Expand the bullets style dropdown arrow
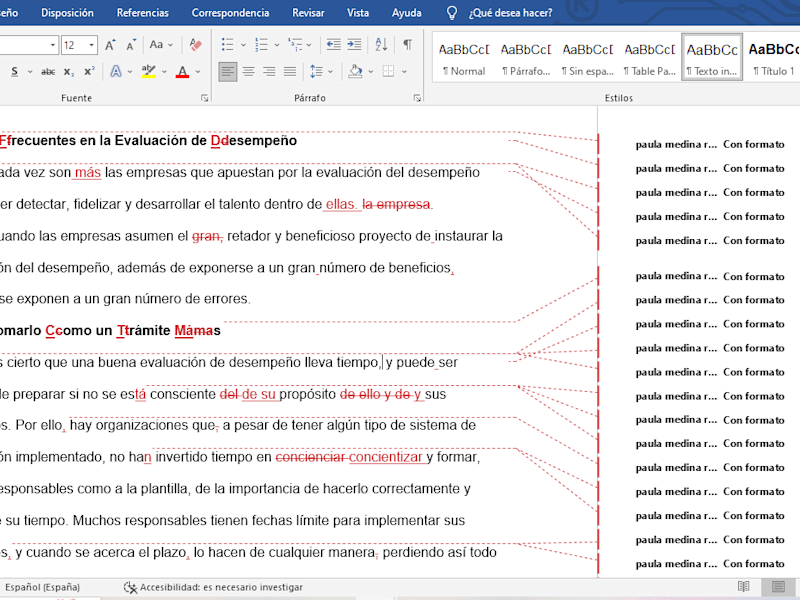This screenshot has height=600, width=800. (x=243, y=45)
